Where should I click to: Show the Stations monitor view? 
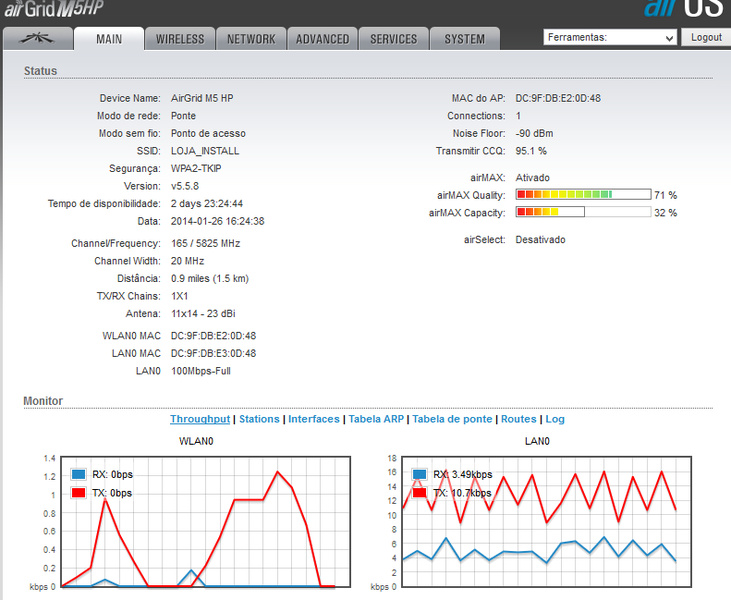pos(259,419)
